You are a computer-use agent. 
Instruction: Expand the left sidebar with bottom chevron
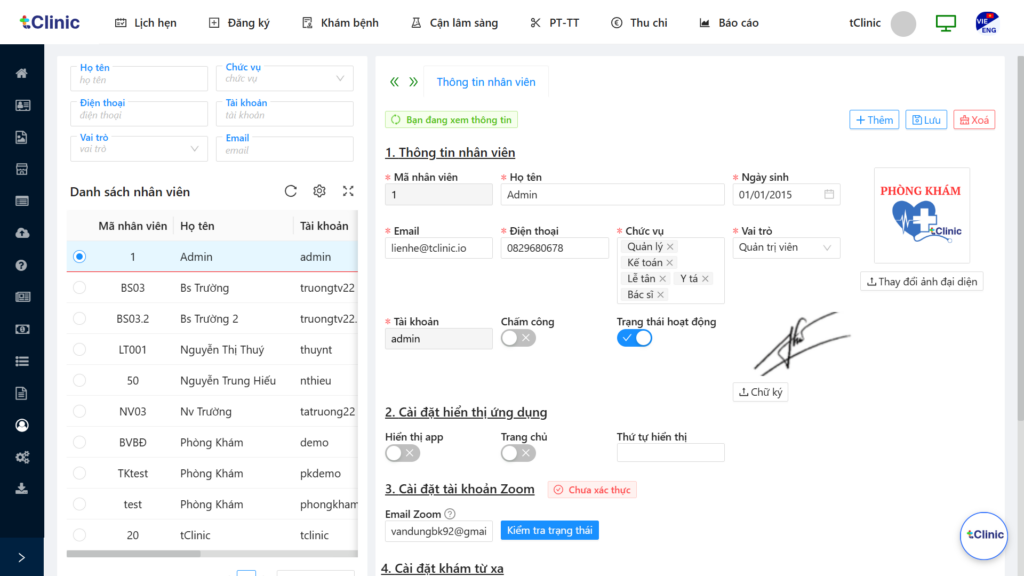click(x=22, y=557)
